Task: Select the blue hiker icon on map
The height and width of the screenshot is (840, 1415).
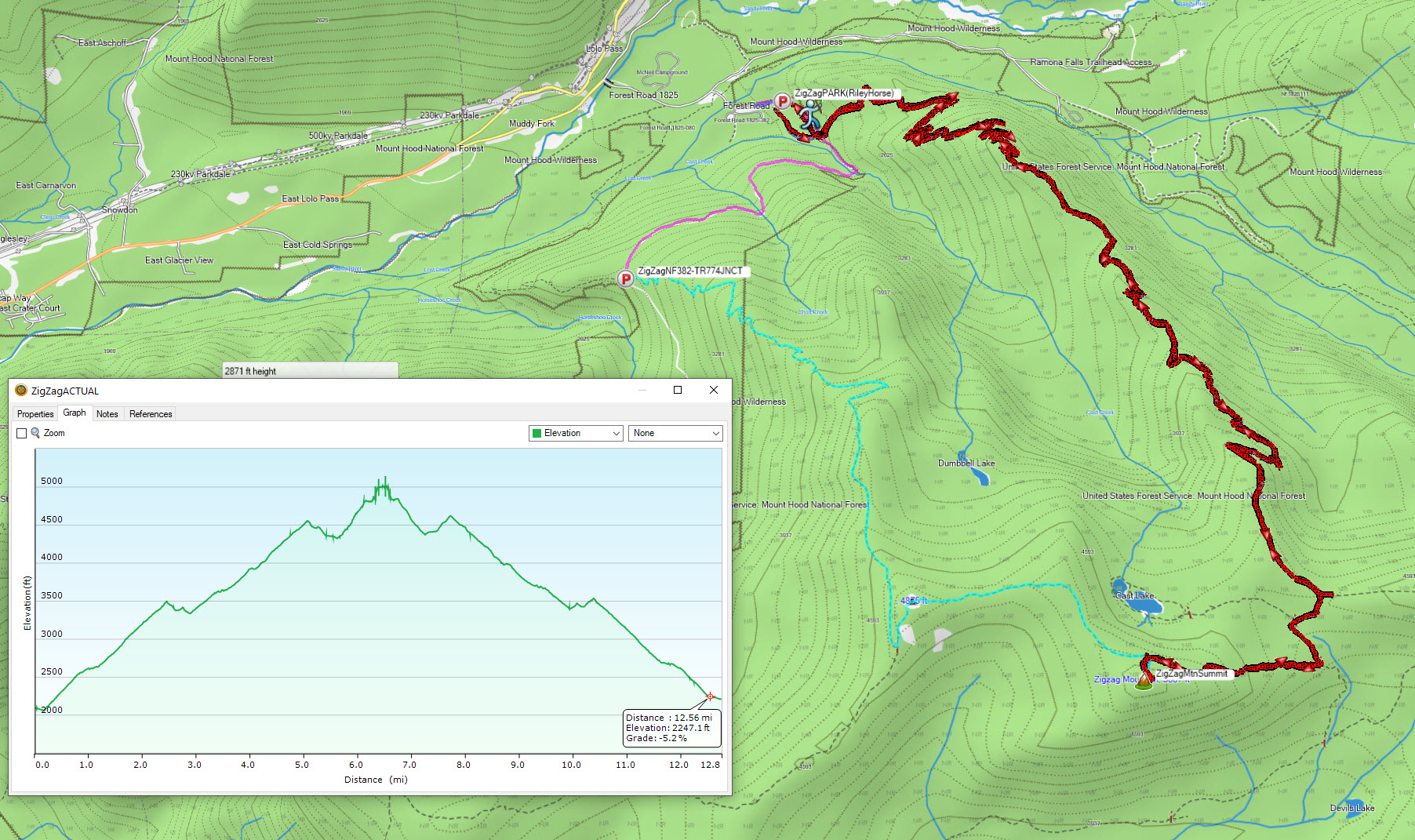Action: 809,115
